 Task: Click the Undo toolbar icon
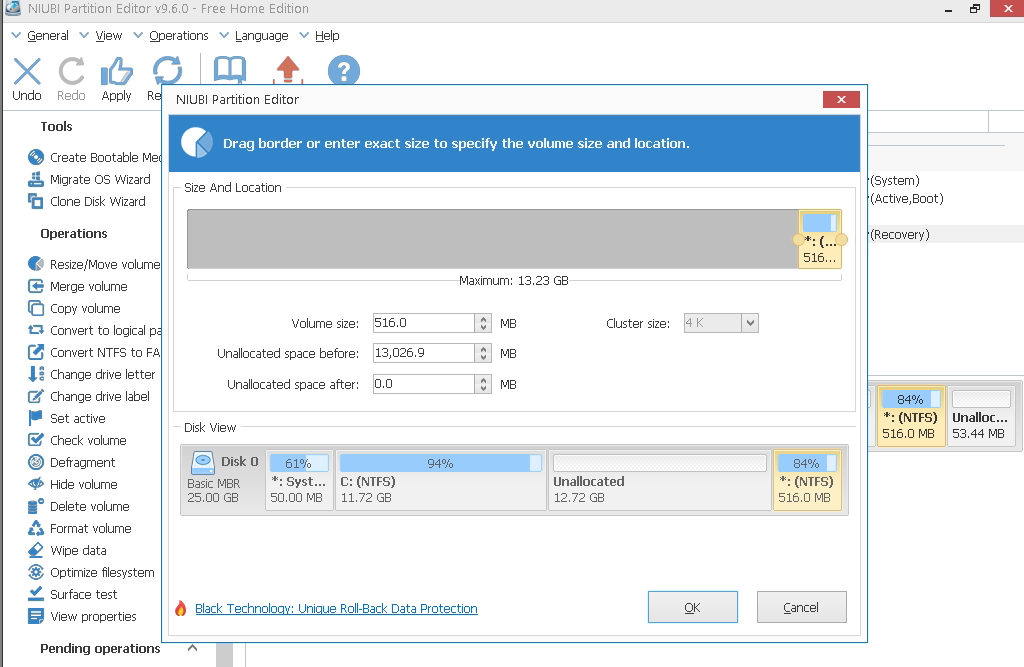coord(27,73)
